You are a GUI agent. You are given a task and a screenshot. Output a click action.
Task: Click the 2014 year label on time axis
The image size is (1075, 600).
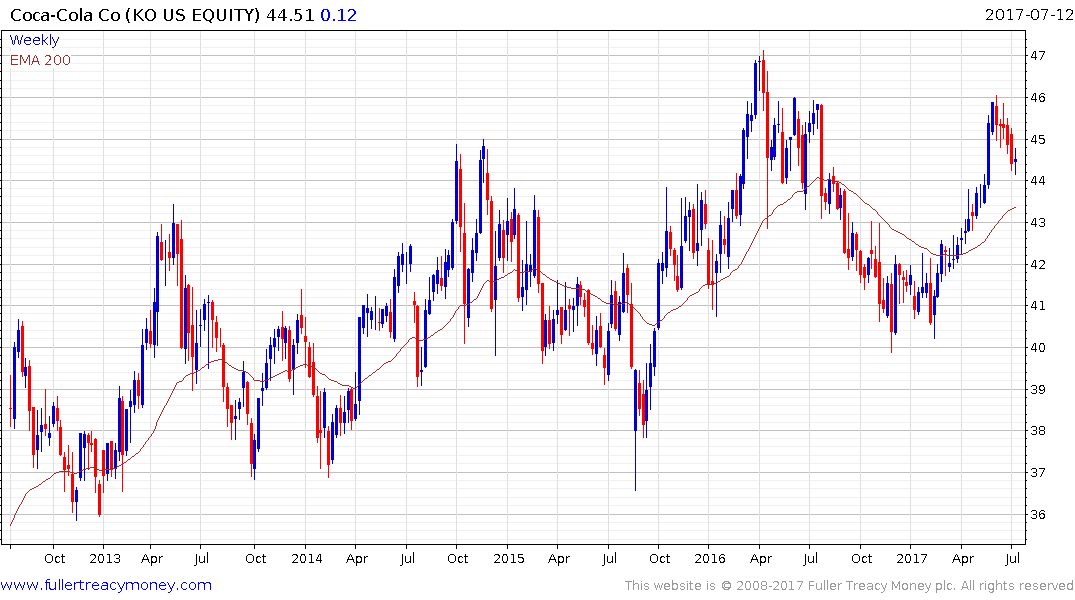[306, 558]
